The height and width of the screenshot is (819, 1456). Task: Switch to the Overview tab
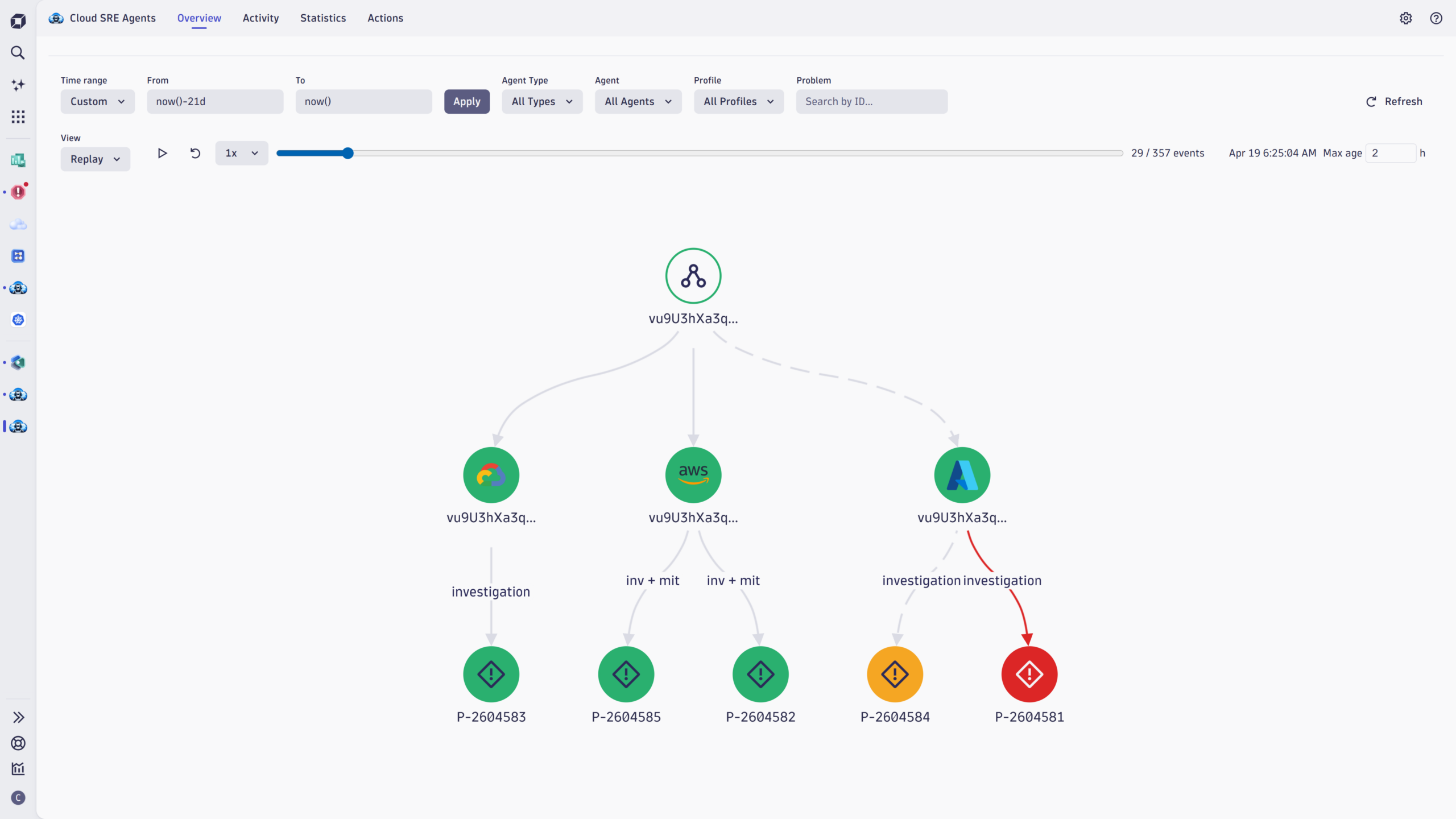[199, 18]
